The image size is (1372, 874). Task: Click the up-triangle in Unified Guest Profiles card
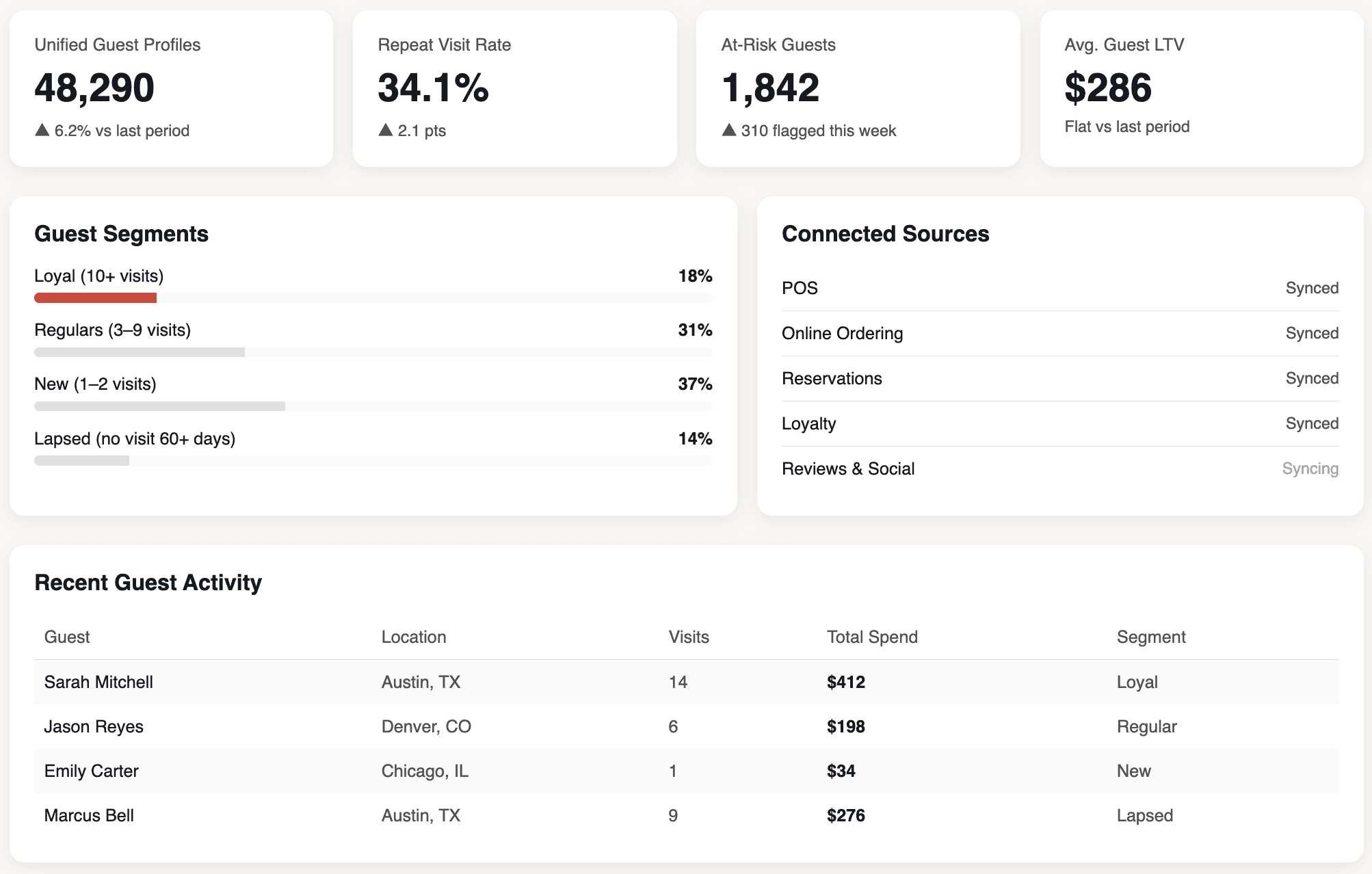42,130
